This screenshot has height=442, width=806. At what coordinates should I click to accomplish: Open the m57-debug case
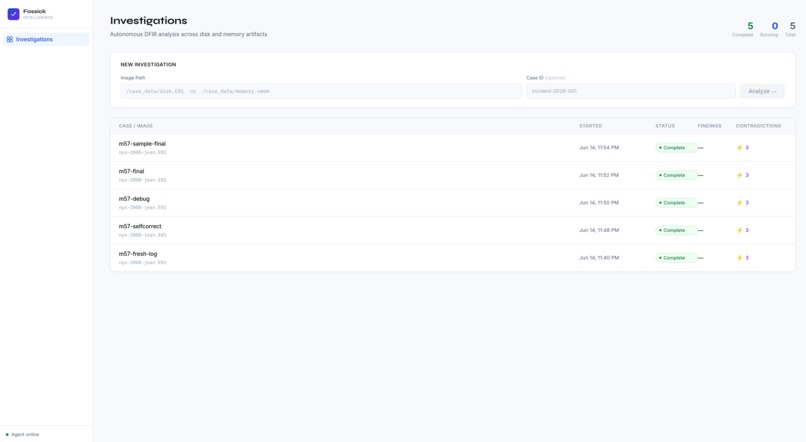pos(452,203)
